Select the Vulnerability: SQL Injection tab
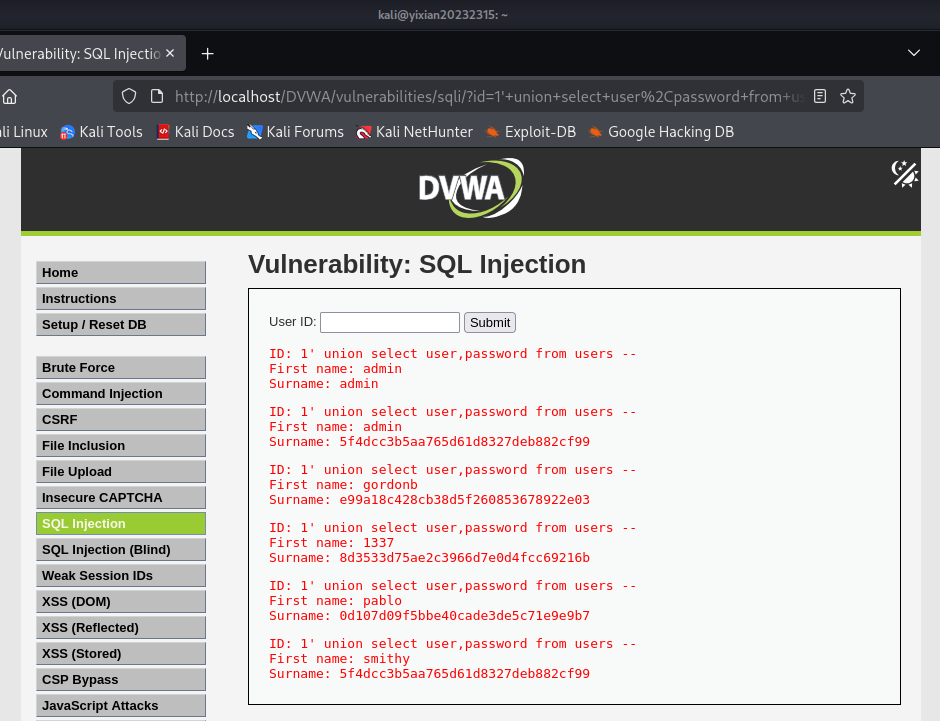Screen dimensions: 940x721 coord(81,53)
